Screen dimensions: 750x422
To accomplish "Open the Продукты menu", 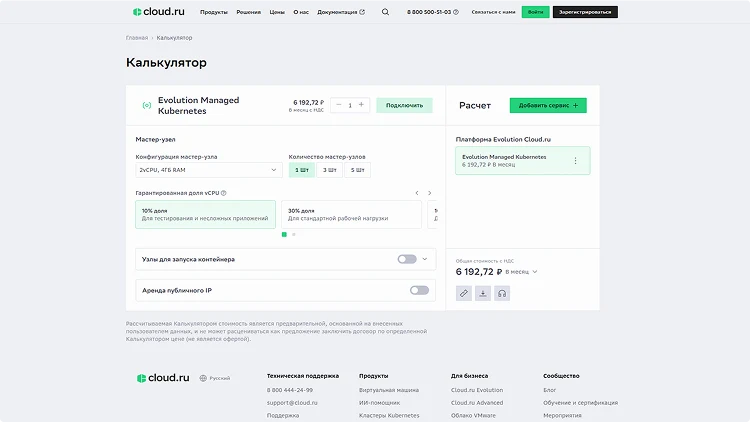I will [x=214, y=12].
